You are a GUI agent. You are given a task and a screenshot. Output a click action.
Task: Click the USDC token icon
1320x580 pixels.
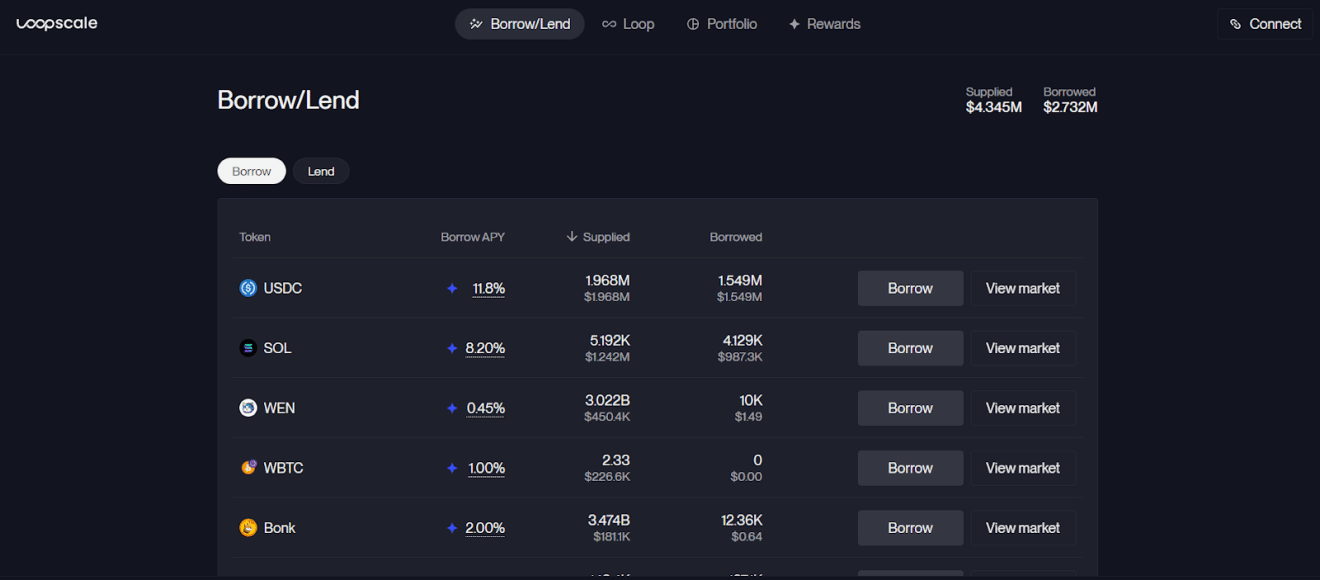pos(248,288)
